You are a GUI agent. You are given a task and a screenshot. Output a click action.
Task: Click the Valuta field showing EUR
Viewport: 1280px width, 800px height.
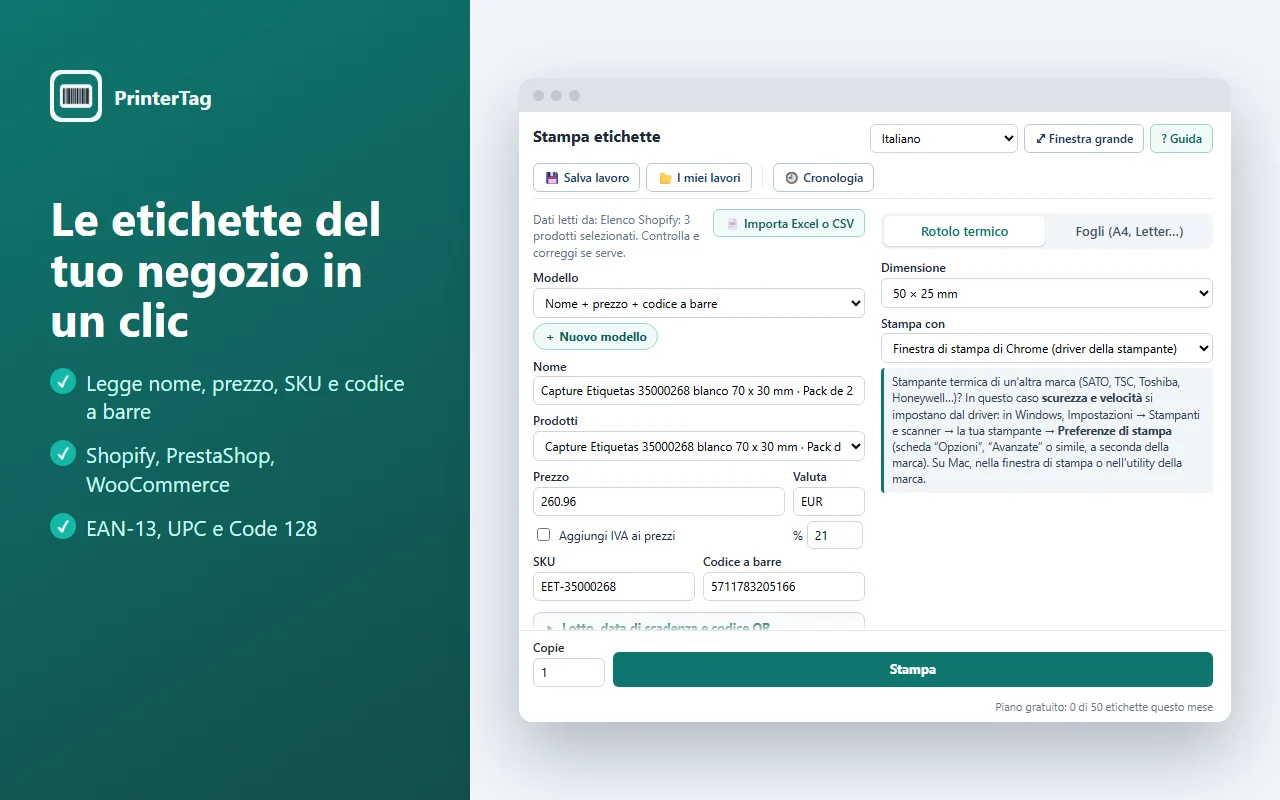point(829,501)
